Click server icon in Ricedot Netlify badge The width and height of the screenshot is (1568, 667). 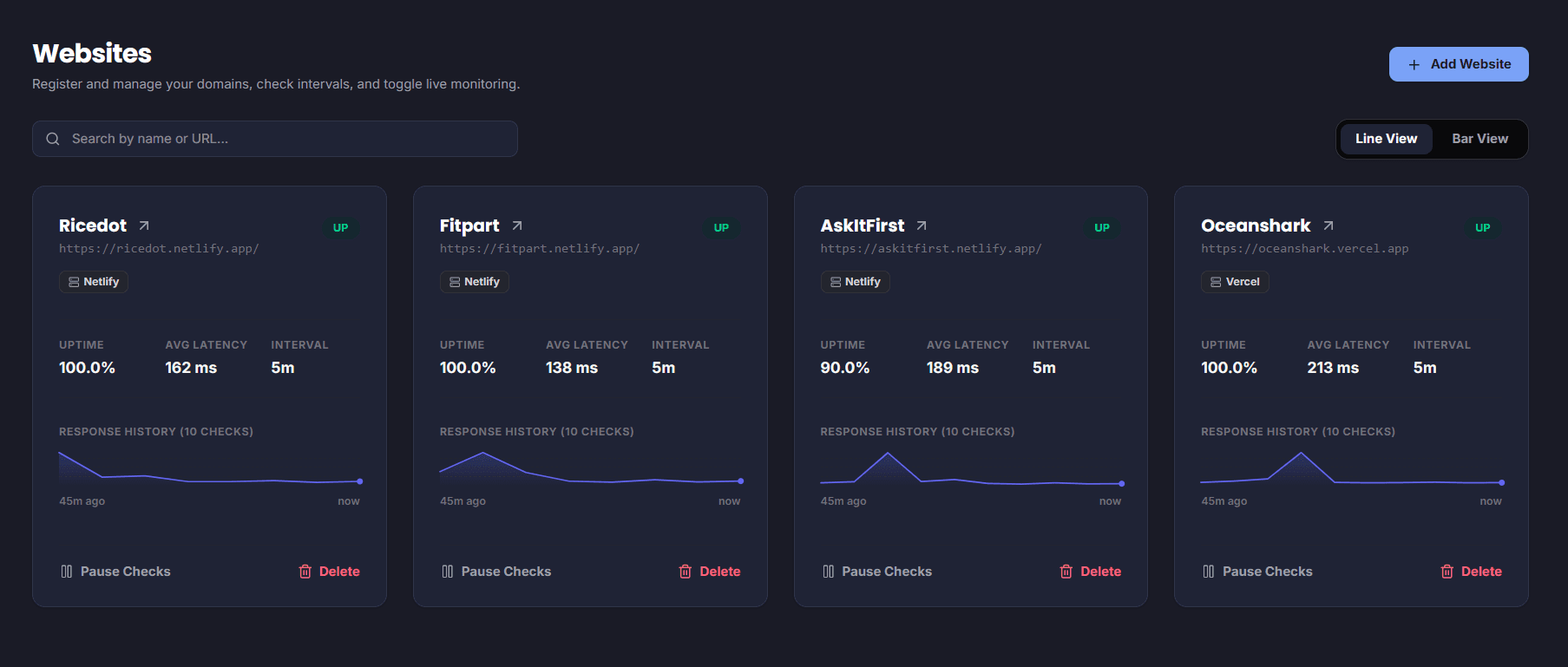(x=74, y=282)
